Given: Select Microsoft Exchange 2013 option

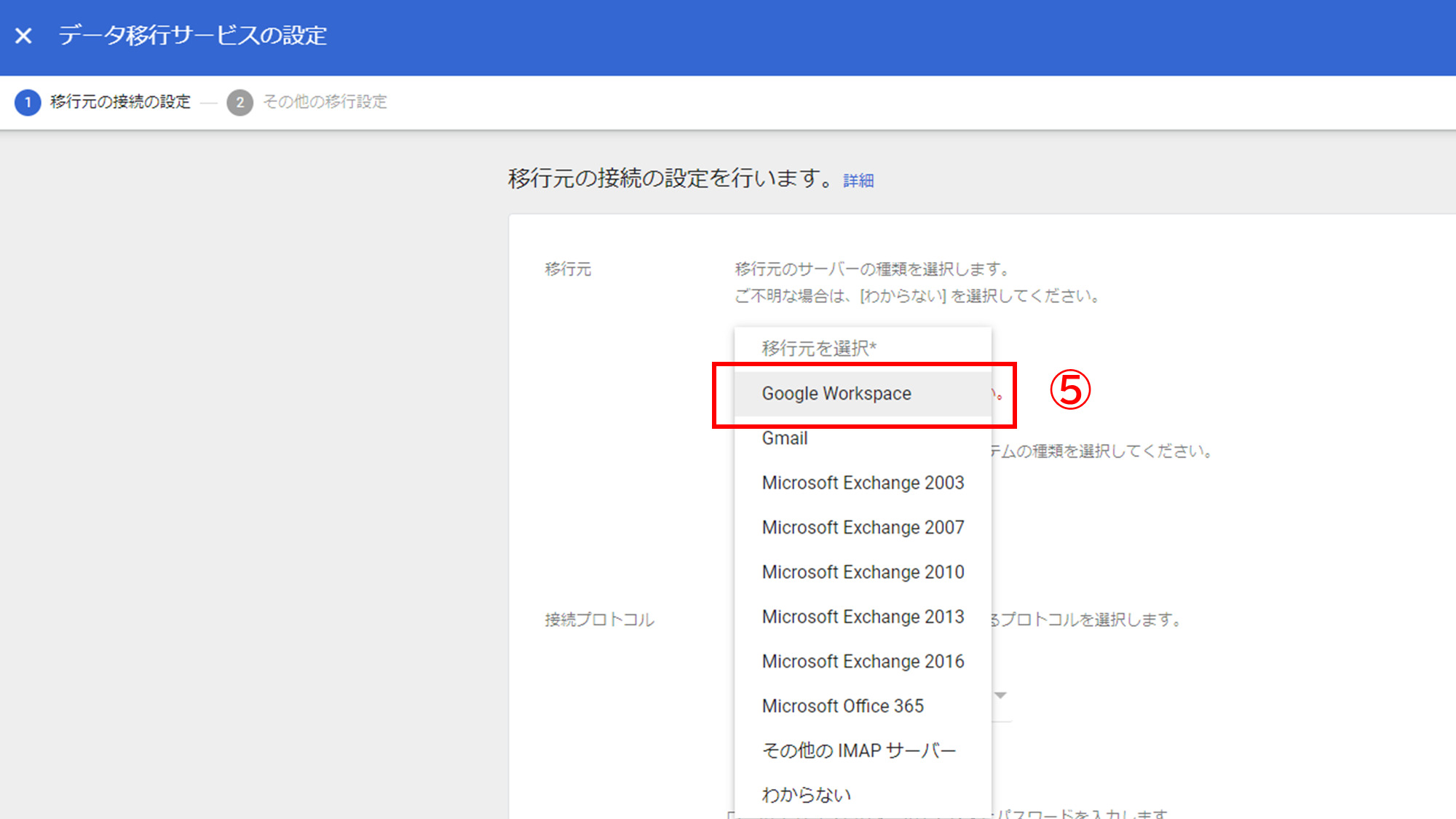Looking at the screenshot, I should pyautogui.click(x=863, y=617).
